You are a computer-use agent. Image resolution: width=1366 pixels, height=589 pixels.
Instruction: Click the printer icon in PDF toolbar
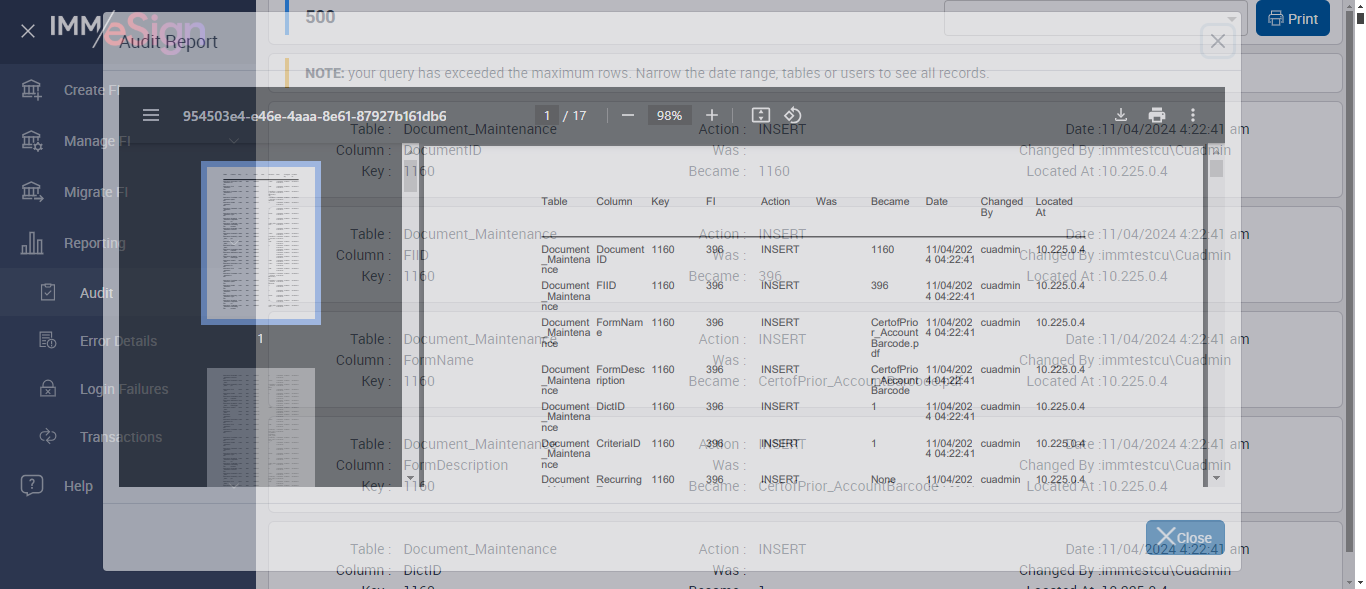1157,115
